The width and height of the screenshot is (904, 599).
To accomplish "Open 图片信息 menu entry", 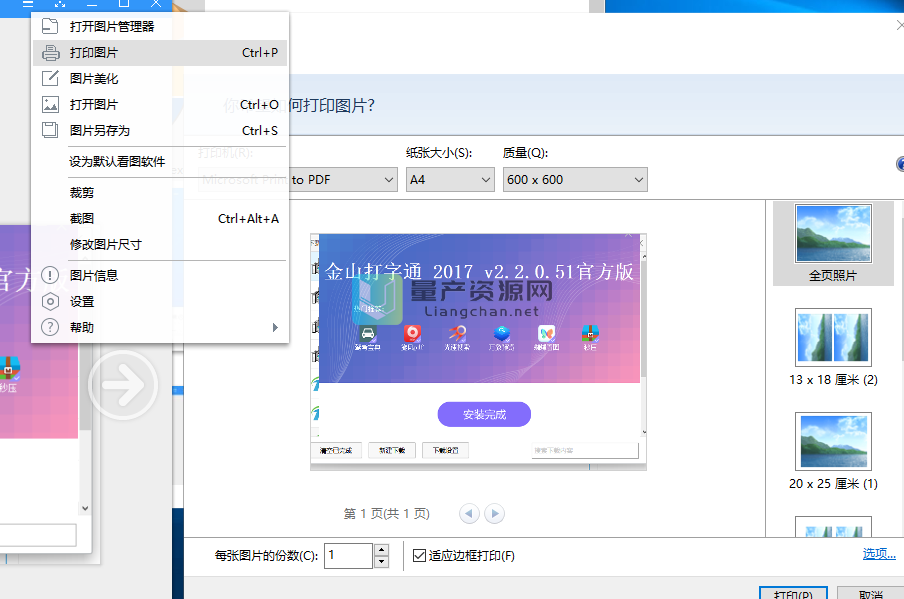I will (160, 275).
